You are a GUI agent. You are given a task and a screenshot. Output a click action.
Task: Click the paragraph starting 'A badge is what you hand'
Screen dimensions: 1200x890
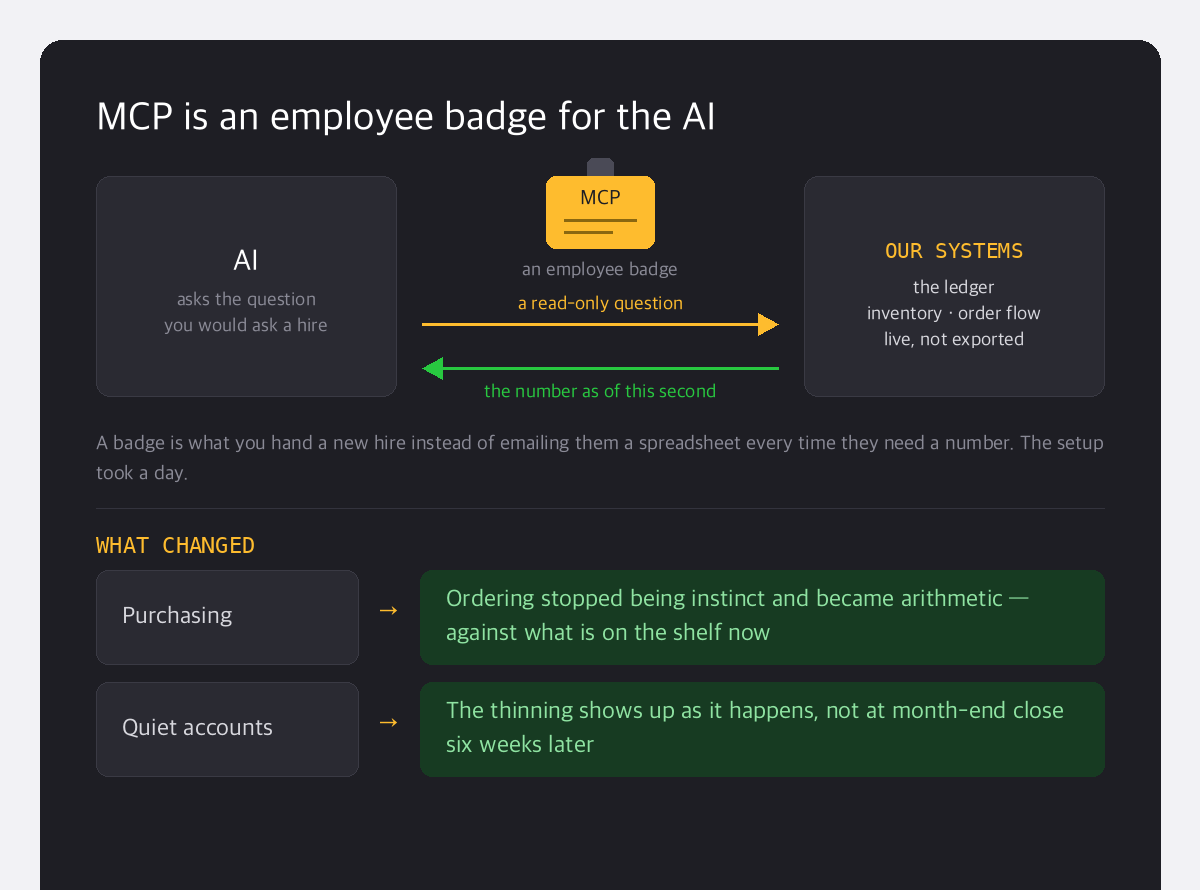(x=600, y=457)
